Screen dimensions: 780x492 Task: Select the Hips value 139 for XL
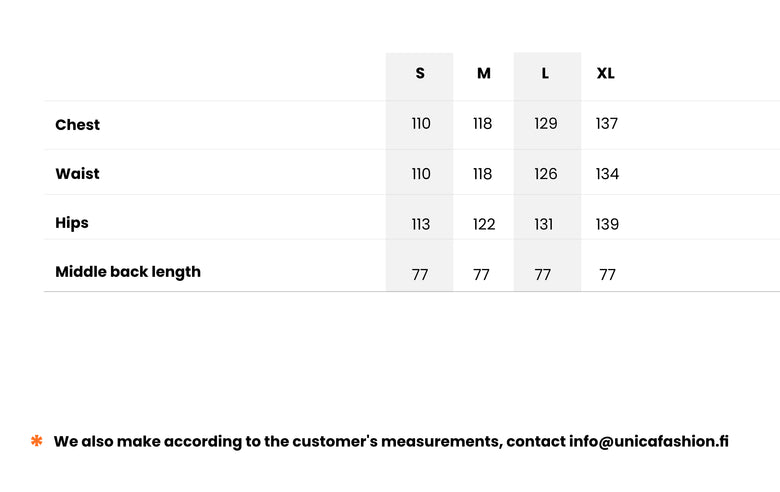tap(607, 224)
